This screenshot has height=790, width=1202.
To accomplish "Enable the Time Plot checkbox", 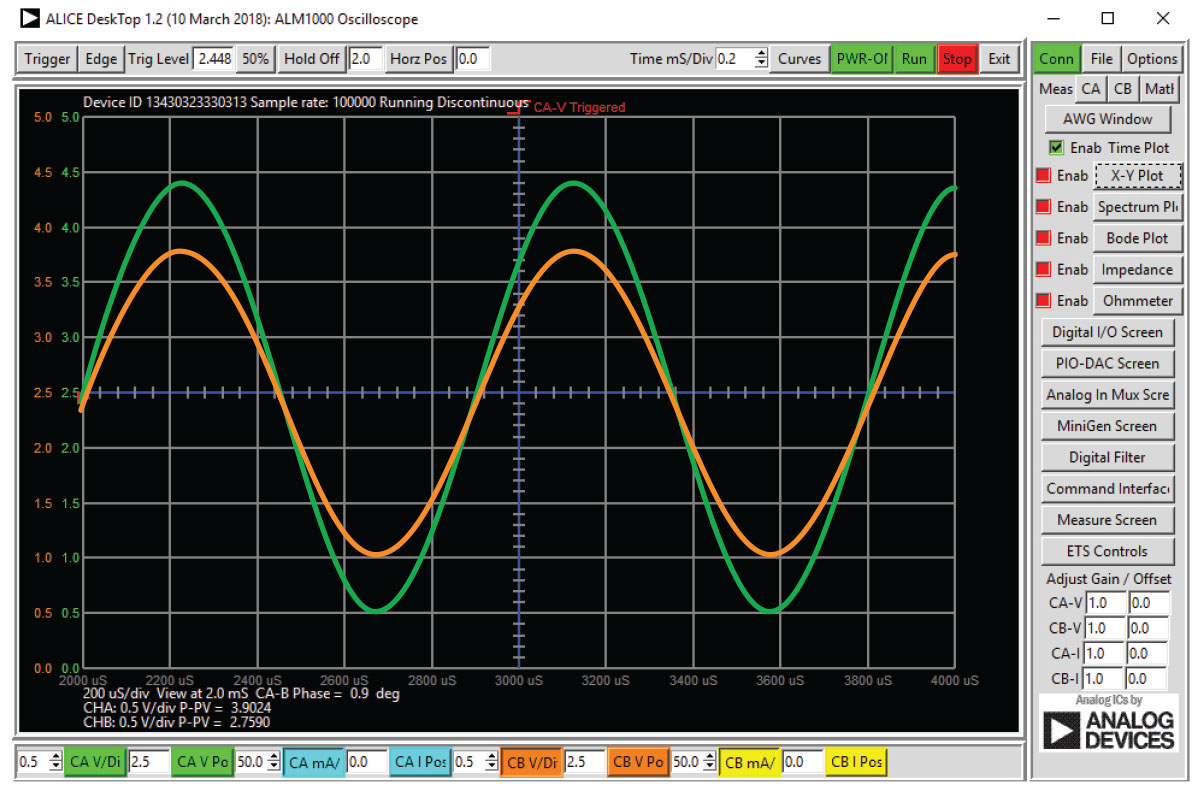I will pos(1056,148).
